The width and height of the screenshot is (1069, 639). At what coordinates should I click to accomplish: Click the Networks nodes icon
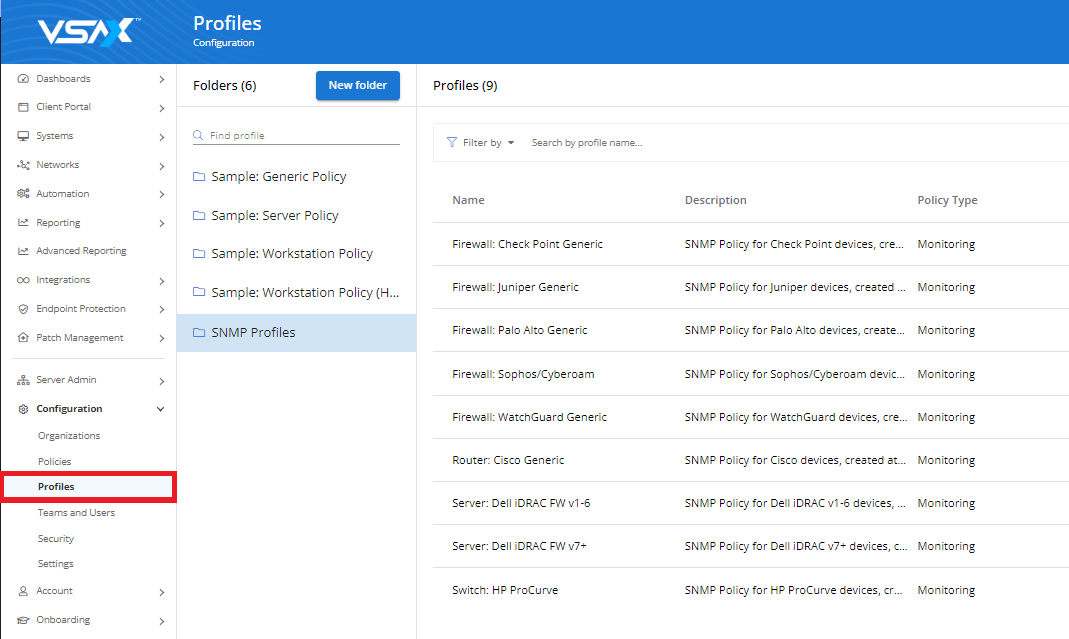(x=23, y=165)
